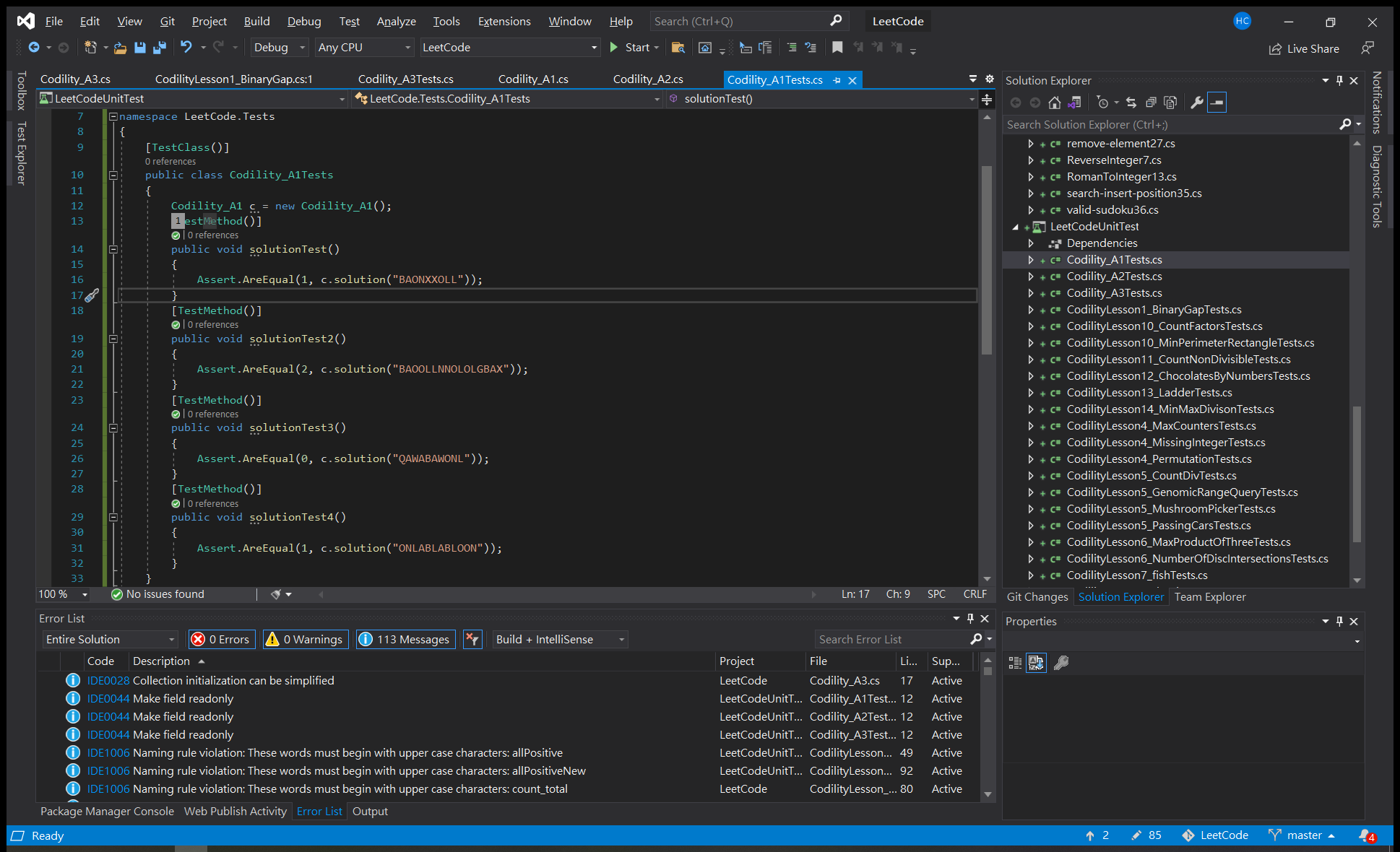Collapse the solutionTest3 method outline
The width and height of the screenshot is (1400, 852).
pos(113,428)
